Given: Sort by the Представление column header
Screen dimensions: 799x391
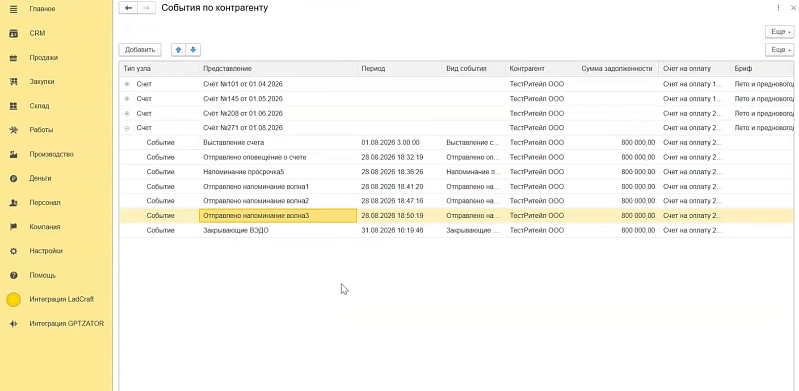Looking at the screenshot, I should point(278,68).
